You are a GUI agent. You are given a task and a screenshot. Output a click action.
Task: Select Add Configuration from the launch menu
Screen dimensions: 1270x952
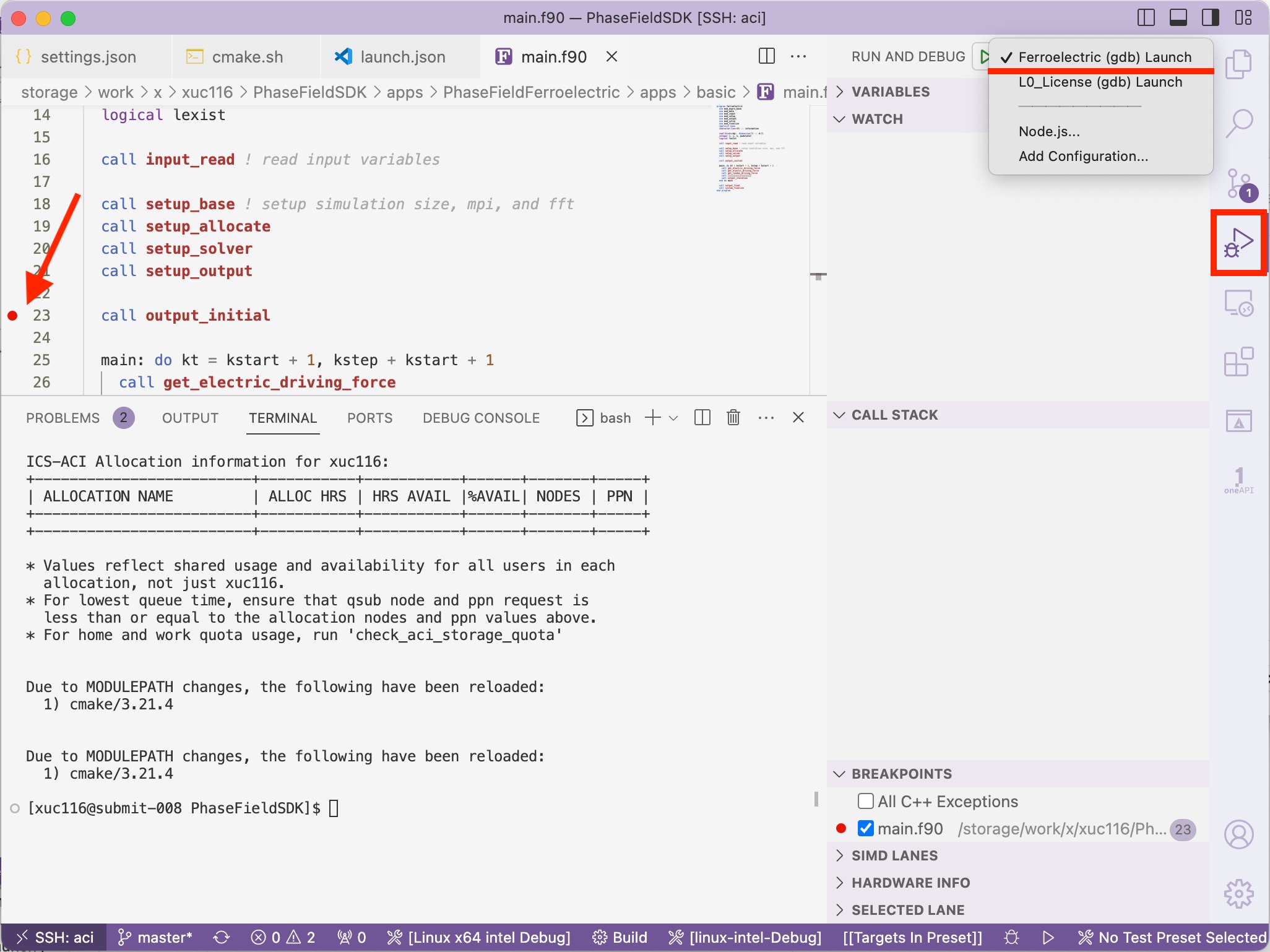(1083, 156)
